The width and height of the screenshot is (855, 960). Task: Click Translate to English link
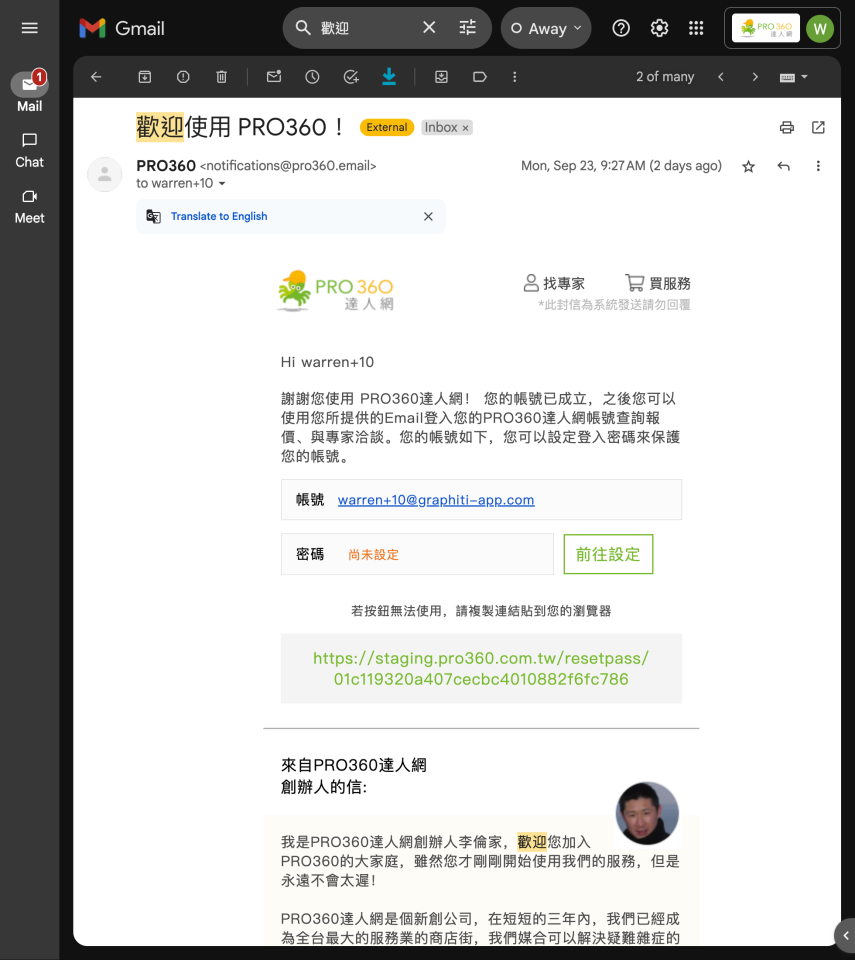(219, 216)
